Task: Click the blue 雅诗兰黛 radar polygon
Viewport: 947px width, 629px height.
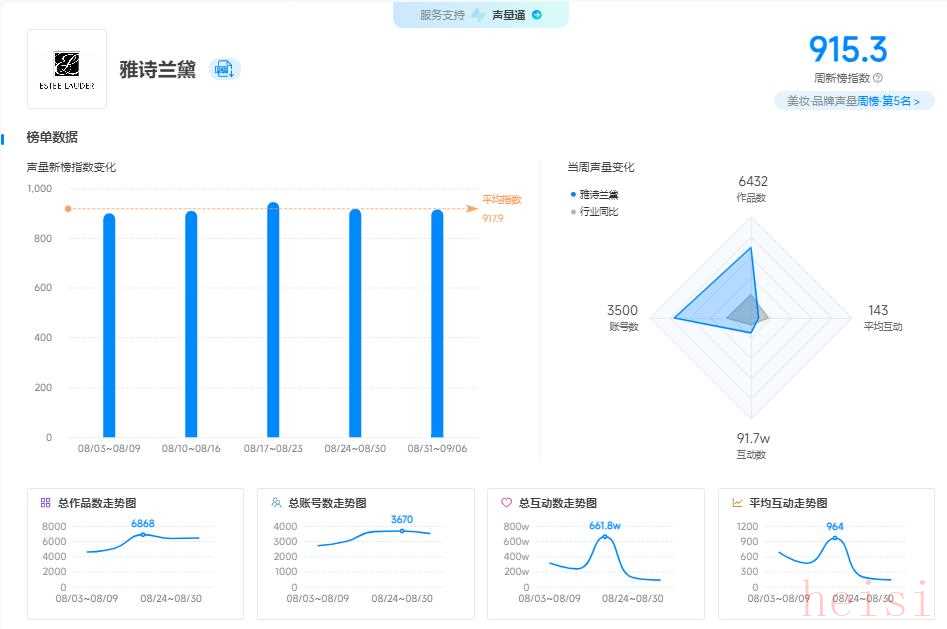Action: point(722,296)
